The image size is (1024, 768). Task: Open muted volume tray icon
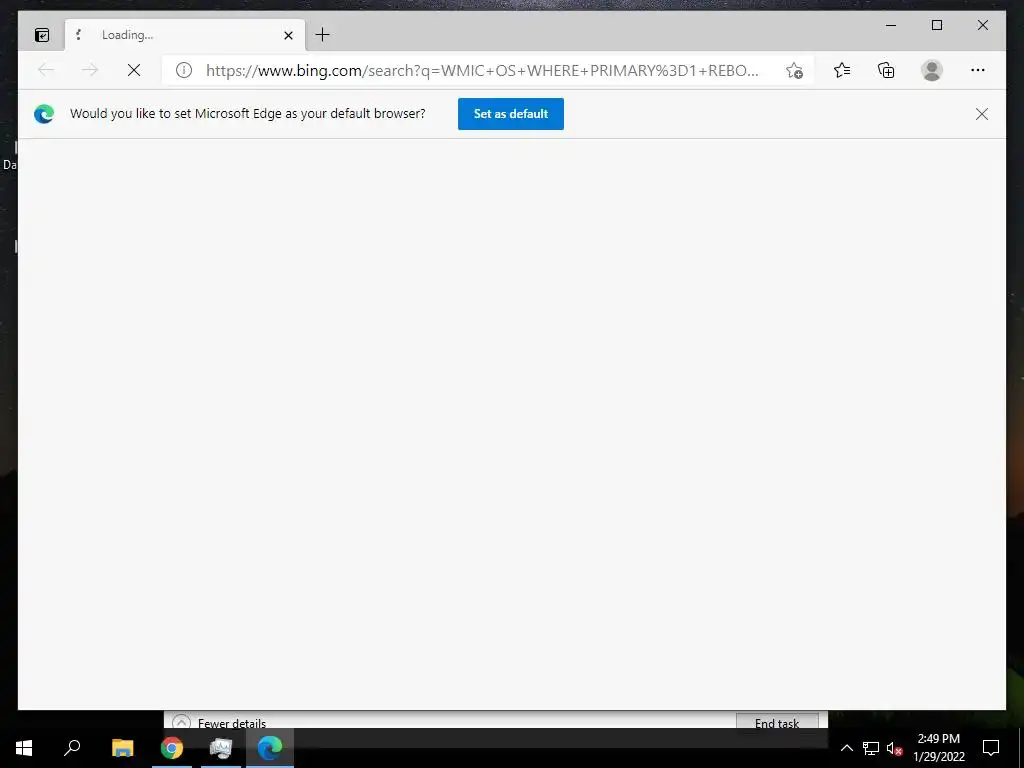(x=895, y=748)
